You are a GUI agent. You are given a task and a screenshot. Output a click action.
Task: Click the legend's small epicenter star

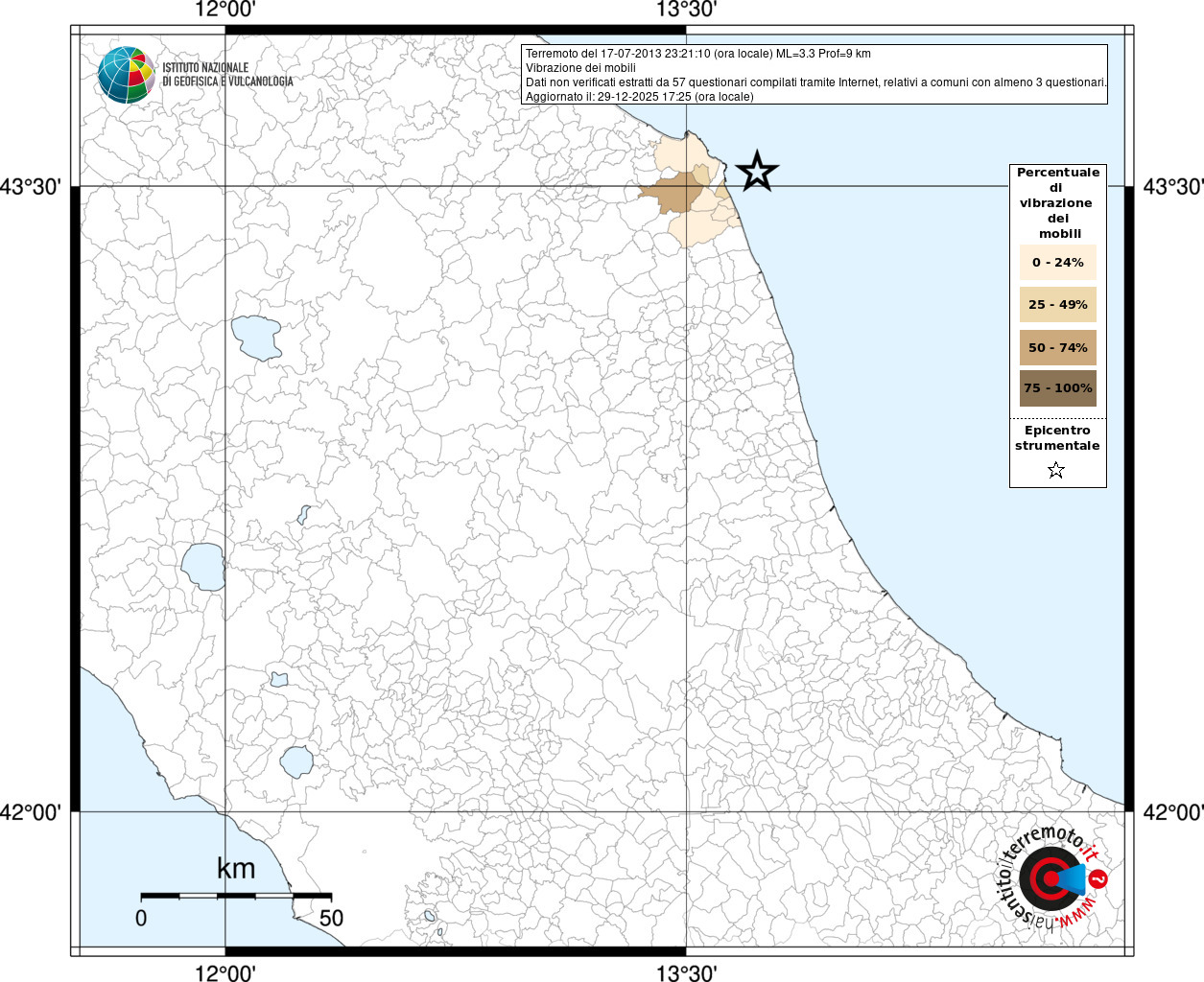coord(1056,470)
